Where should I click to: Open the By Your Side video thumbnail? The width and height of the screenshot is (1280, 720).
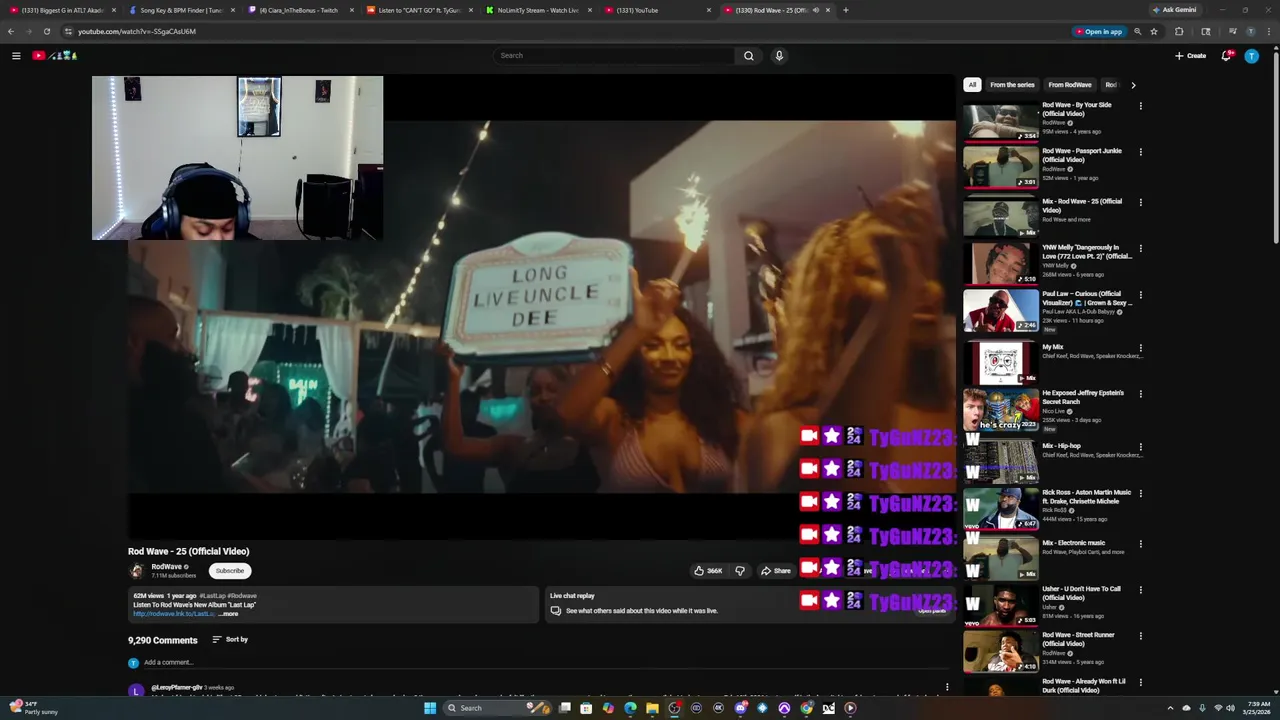tap(1001, 122)
